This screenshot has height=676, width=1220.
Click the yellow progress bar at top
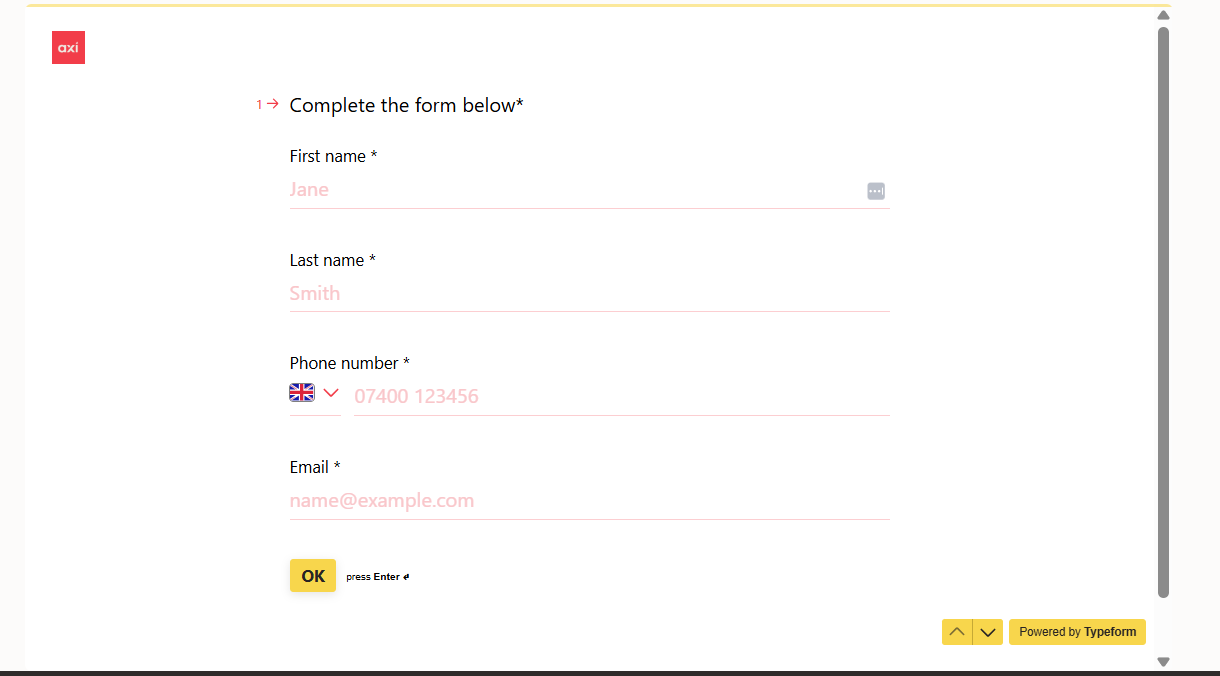click(x=598, y=6)
